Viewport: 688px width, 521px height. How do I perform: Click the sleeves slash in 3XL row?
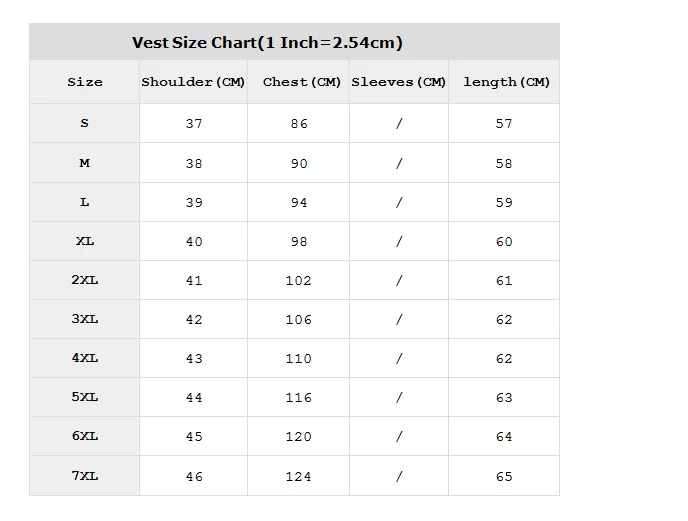tap(399, 320)
